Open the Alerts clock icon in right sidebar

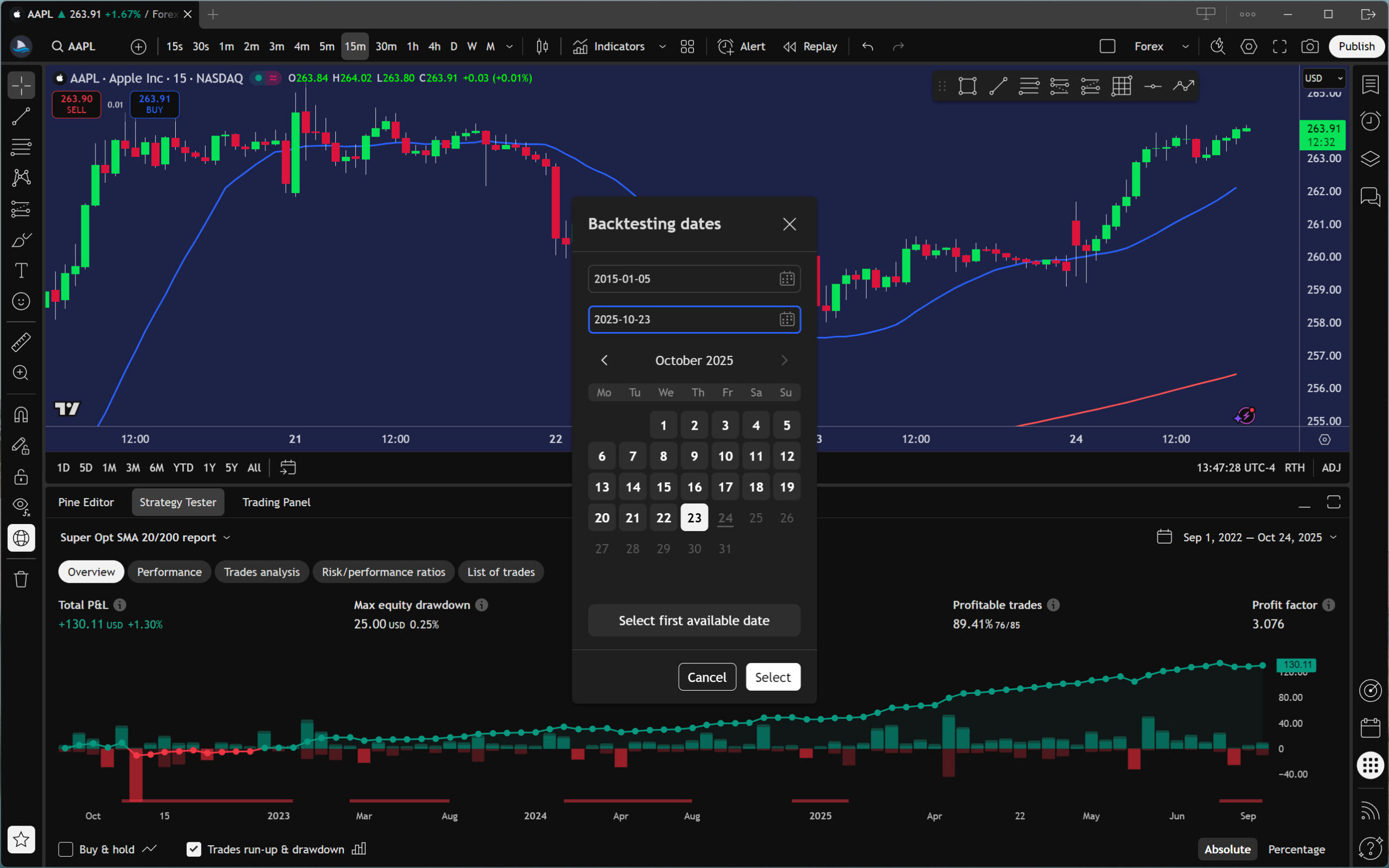coord(1370,121)
